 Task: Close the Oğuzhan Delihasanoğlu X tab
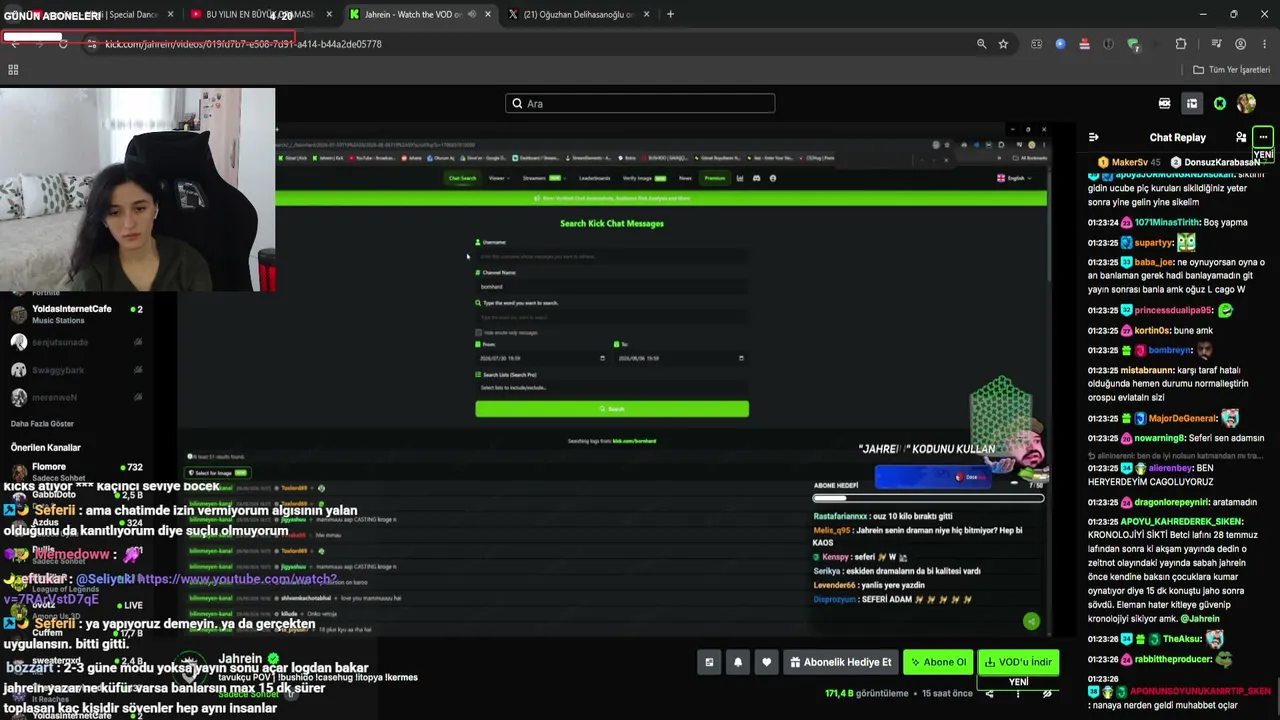point(646,15)
